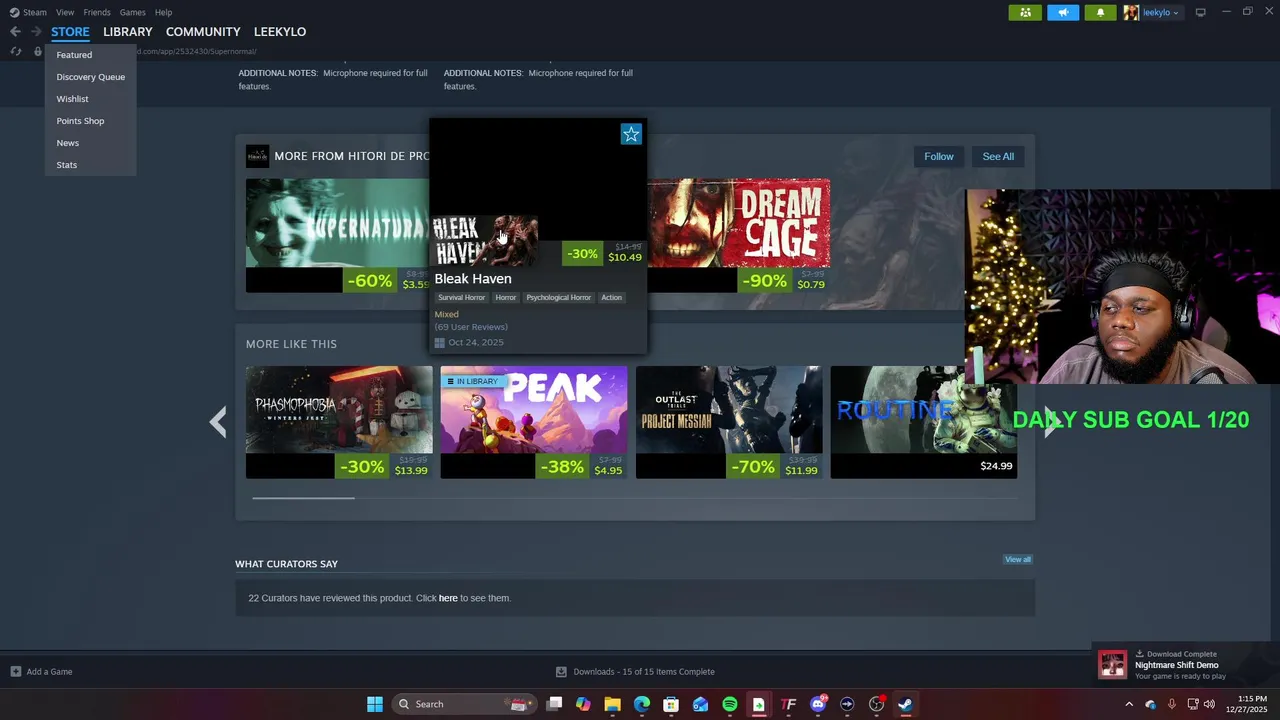This screenshot has height=720, width=1280.
Task: Open the PEAK game capsule
Action: coord(534,422)
